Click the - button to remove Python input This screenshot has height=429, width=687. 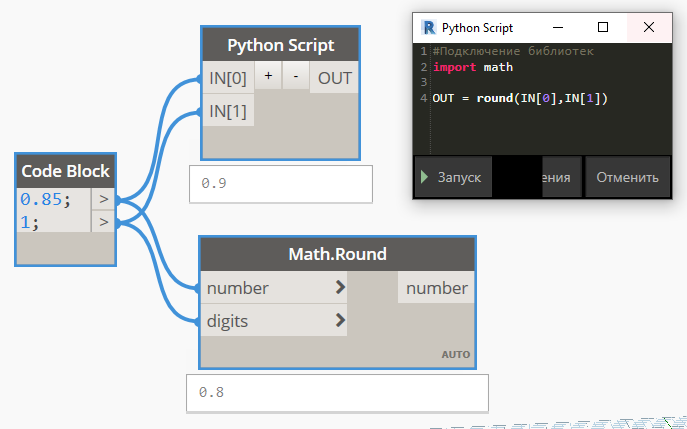(x=295, y=77)
